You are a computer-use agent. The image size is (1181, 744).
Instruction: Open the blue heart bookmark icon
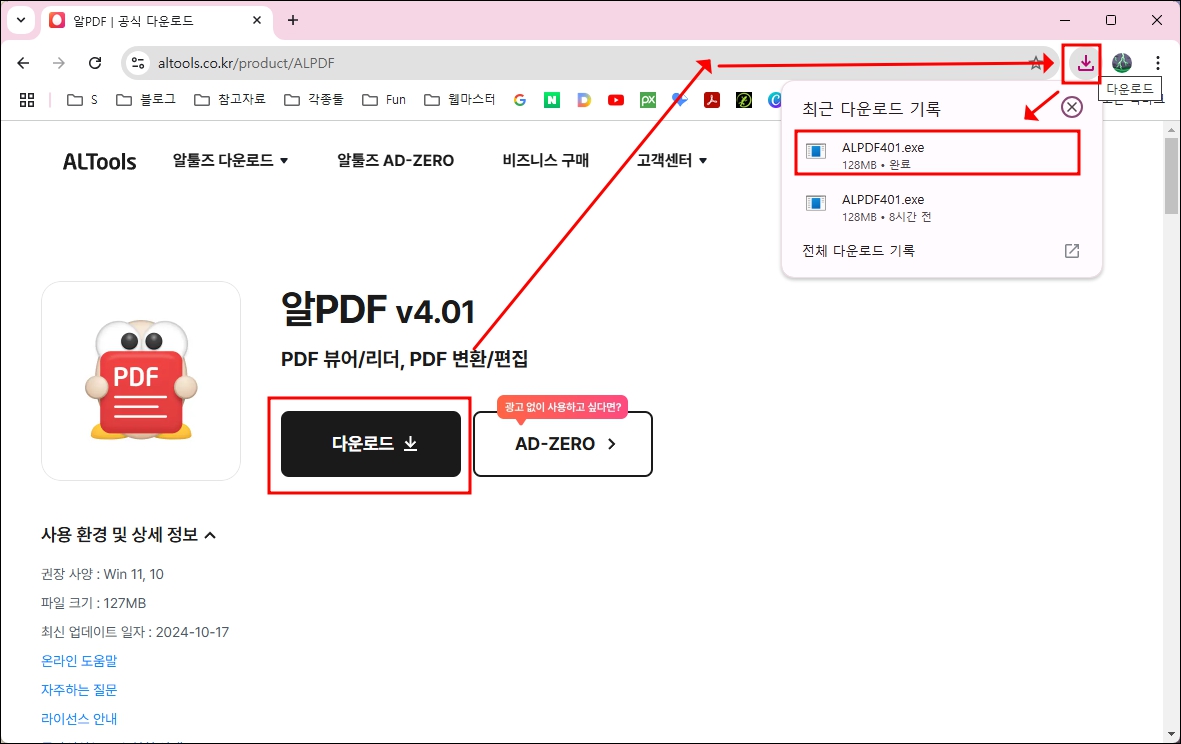[x=680, y=99]
